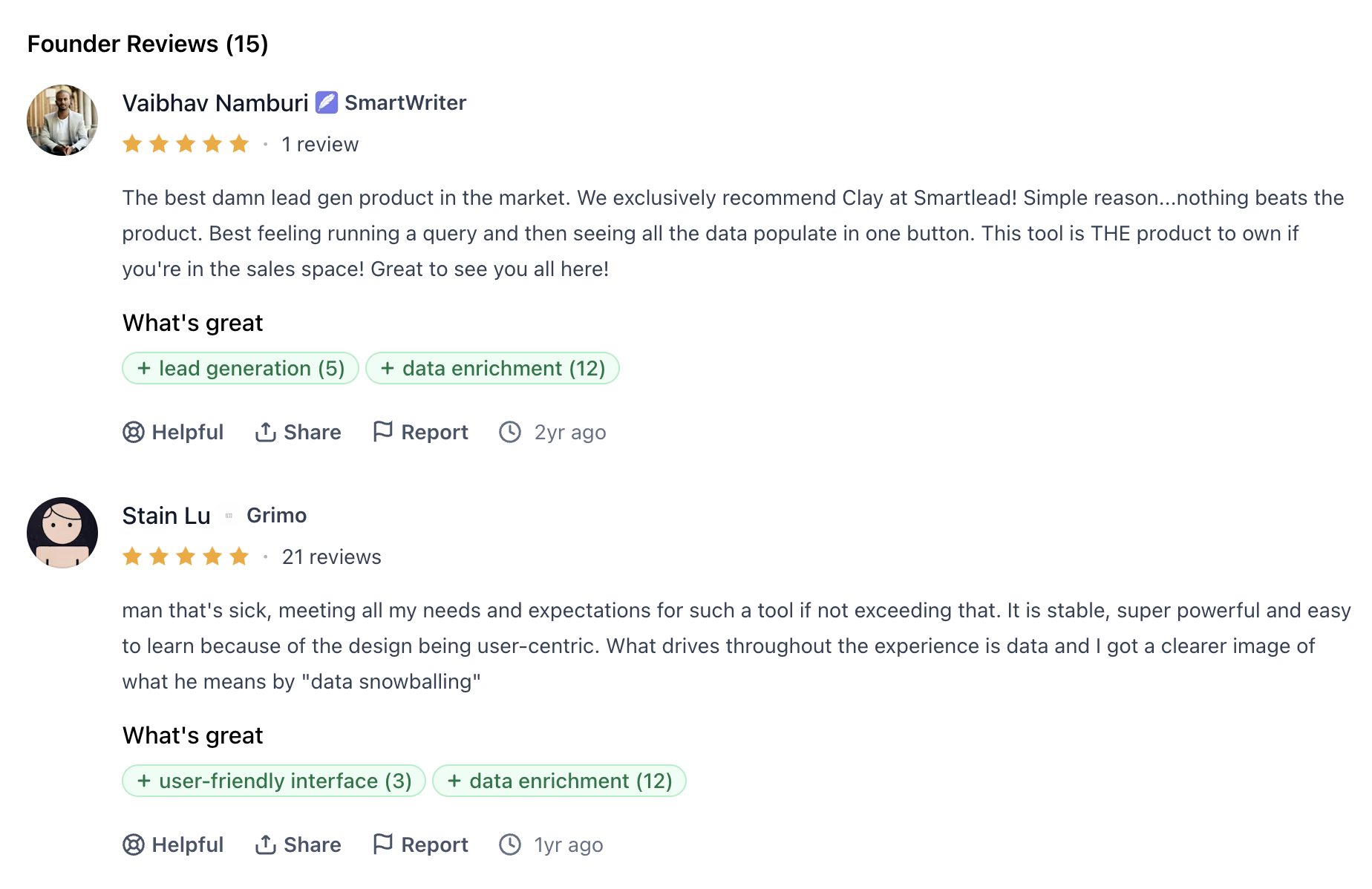
Task: Select the data enrichment tag in Stain Lu's review
Action: click(x=559, y=781)
